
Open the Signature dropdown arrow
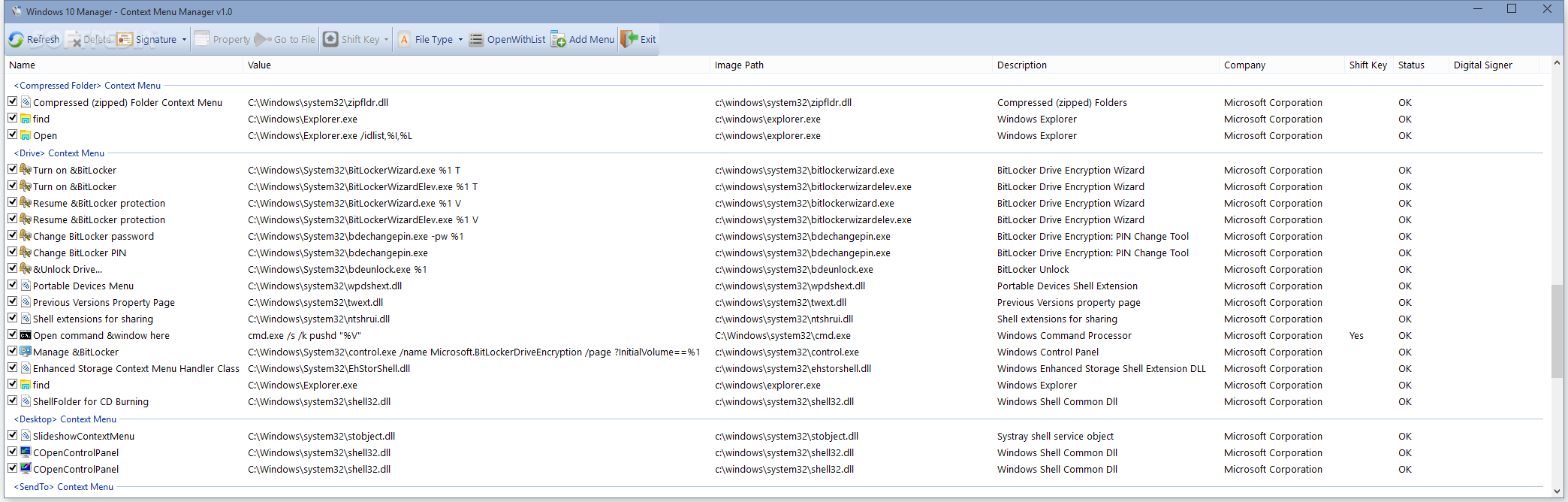184,40
